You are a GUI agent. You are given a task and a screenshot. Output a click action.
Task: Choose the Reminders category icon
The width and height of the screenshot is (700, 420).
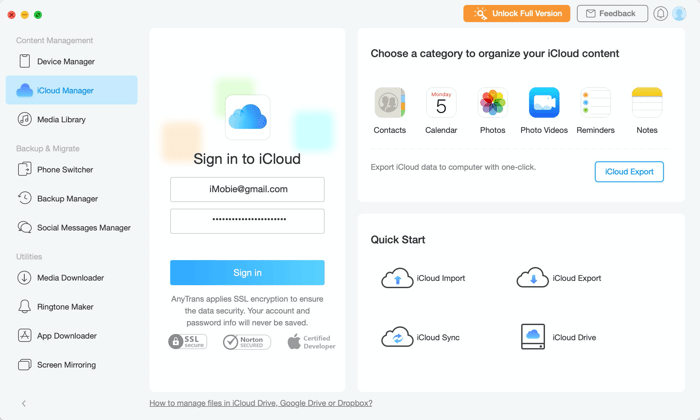click(596, 103)
